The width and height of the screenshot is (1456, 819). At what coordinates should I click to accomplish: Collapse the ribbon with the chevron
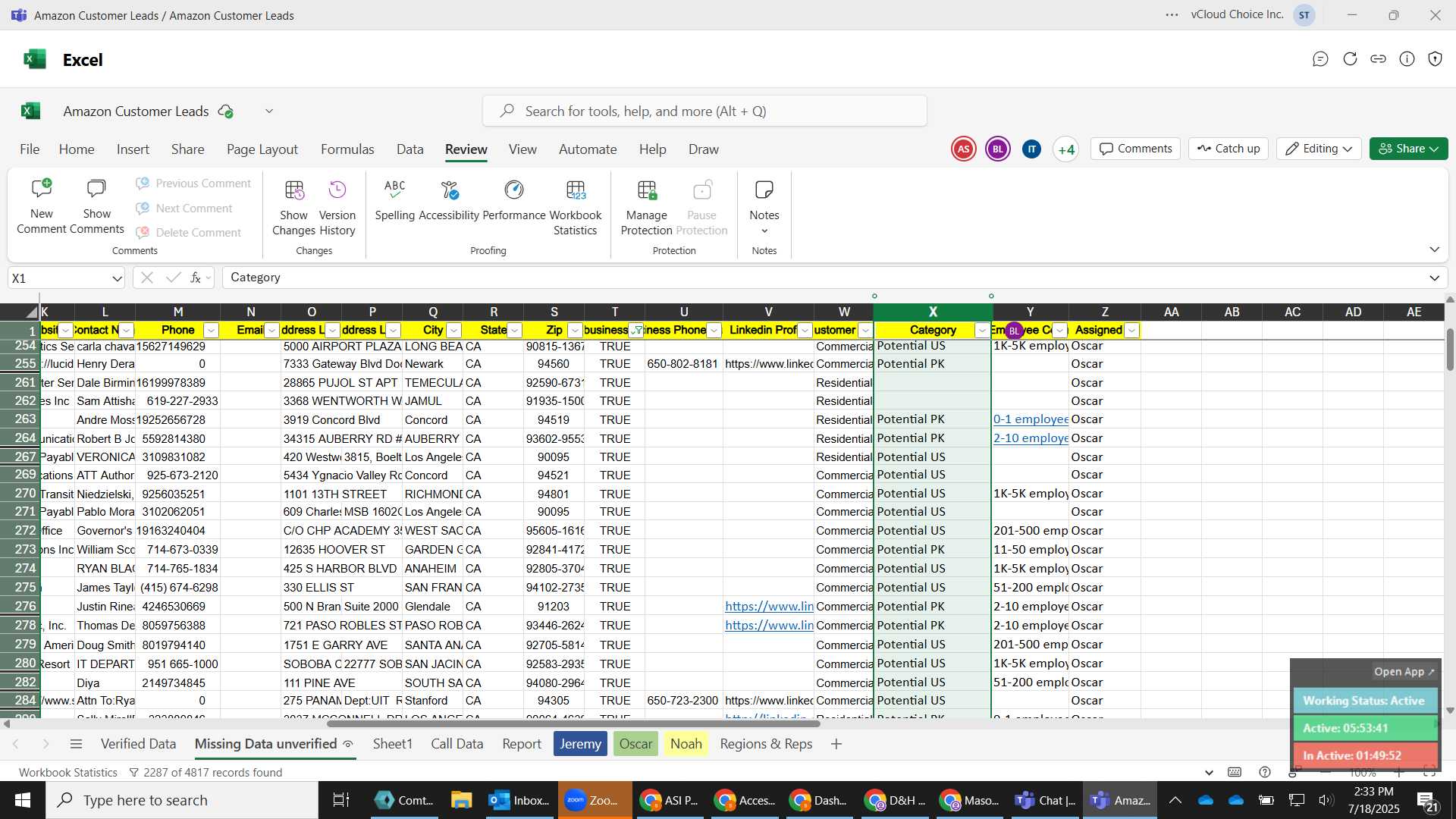1434,249
